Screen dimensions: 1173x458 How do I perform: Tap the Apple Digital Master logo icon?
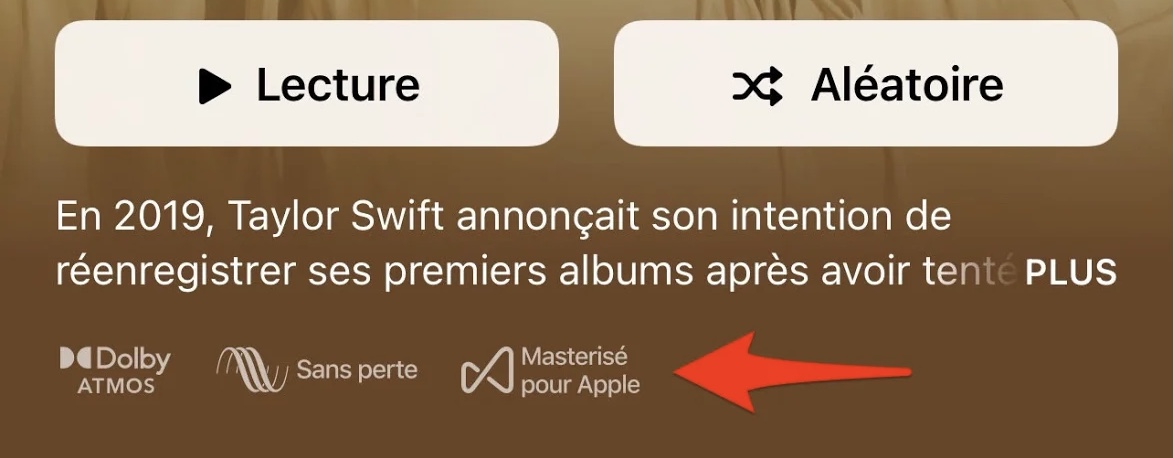click(488, 370)
